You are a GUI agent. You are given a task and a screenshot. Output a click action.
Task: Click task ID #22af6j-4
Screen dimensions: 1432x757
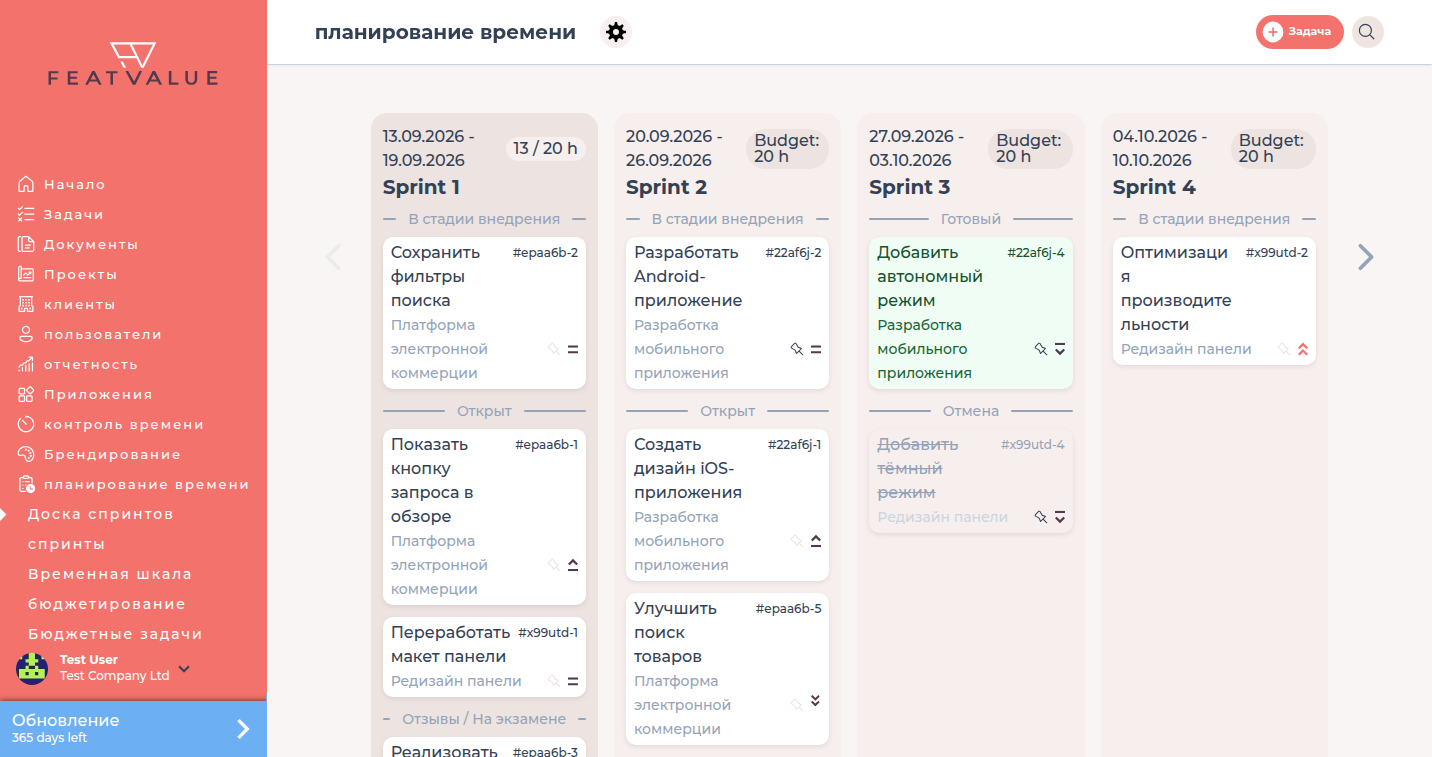tap(1036, 253)
